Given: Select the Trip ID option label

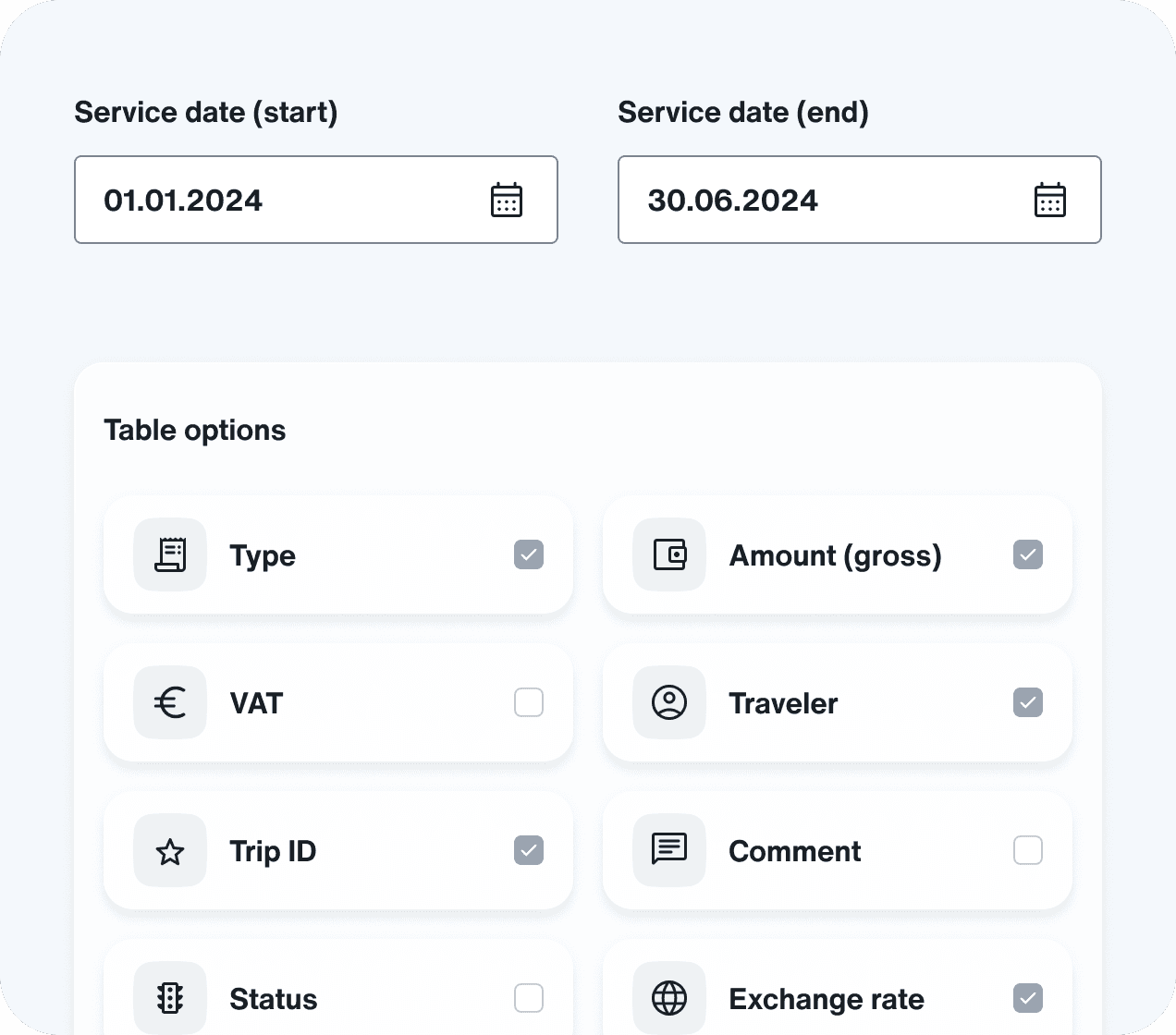Looking at the screenshot, I should [x=273, y=851].
